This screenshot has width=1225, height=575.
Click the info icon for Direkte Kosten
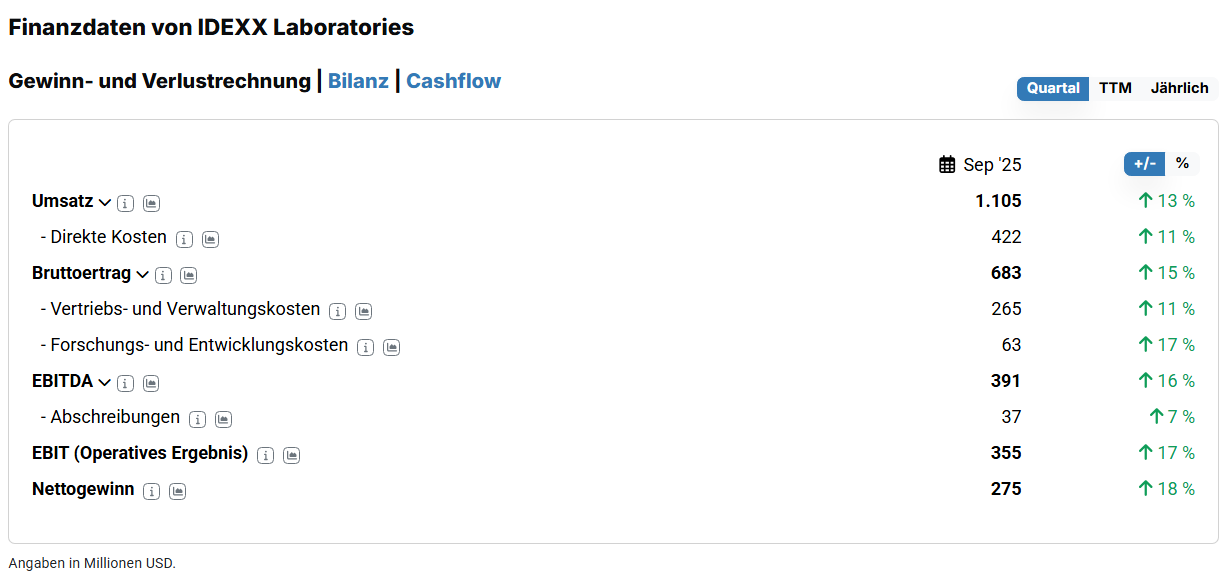click(x=184, y=239)
